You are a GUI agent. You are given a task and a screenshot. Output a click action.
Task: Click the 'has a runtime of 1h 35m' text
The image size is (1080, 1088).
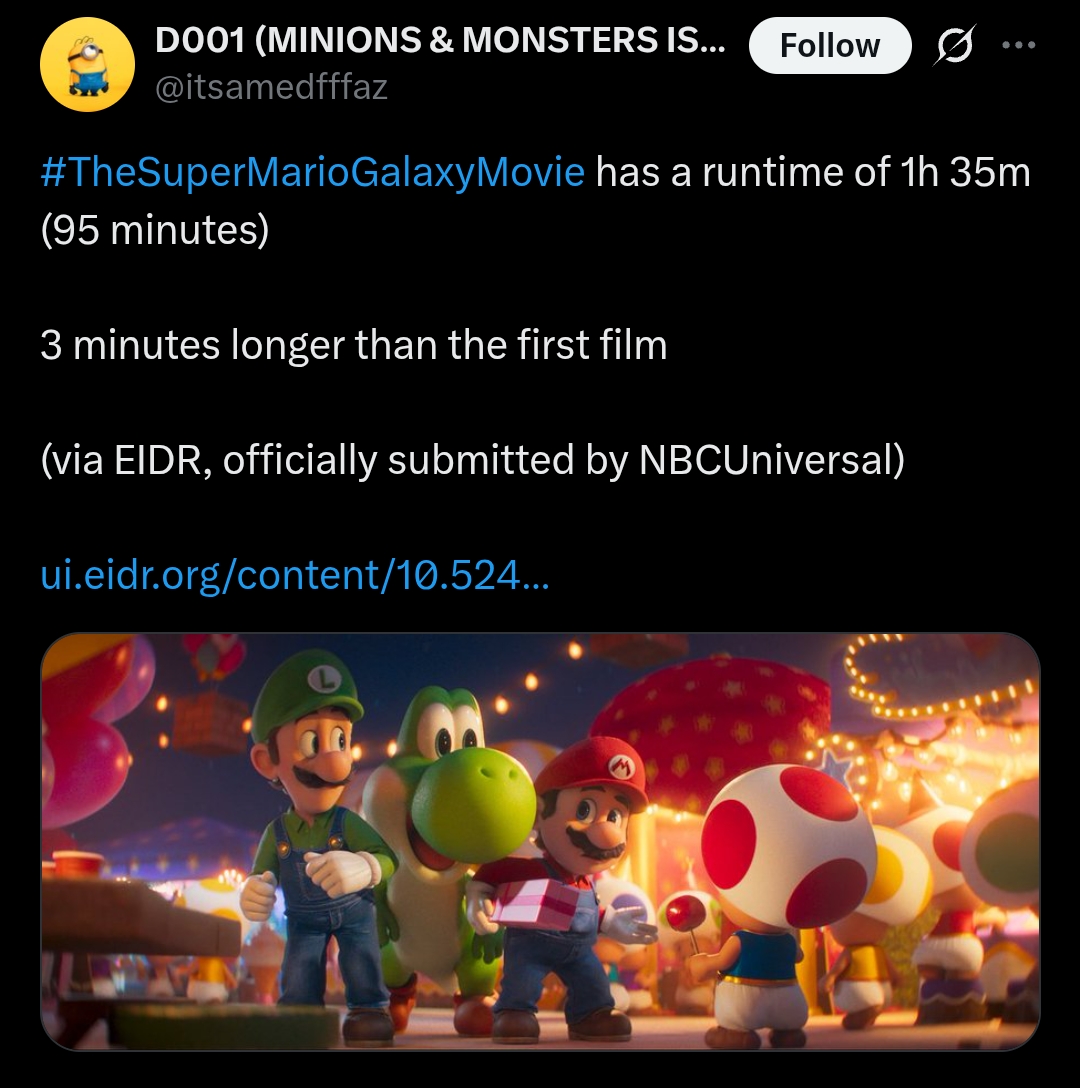812,173
